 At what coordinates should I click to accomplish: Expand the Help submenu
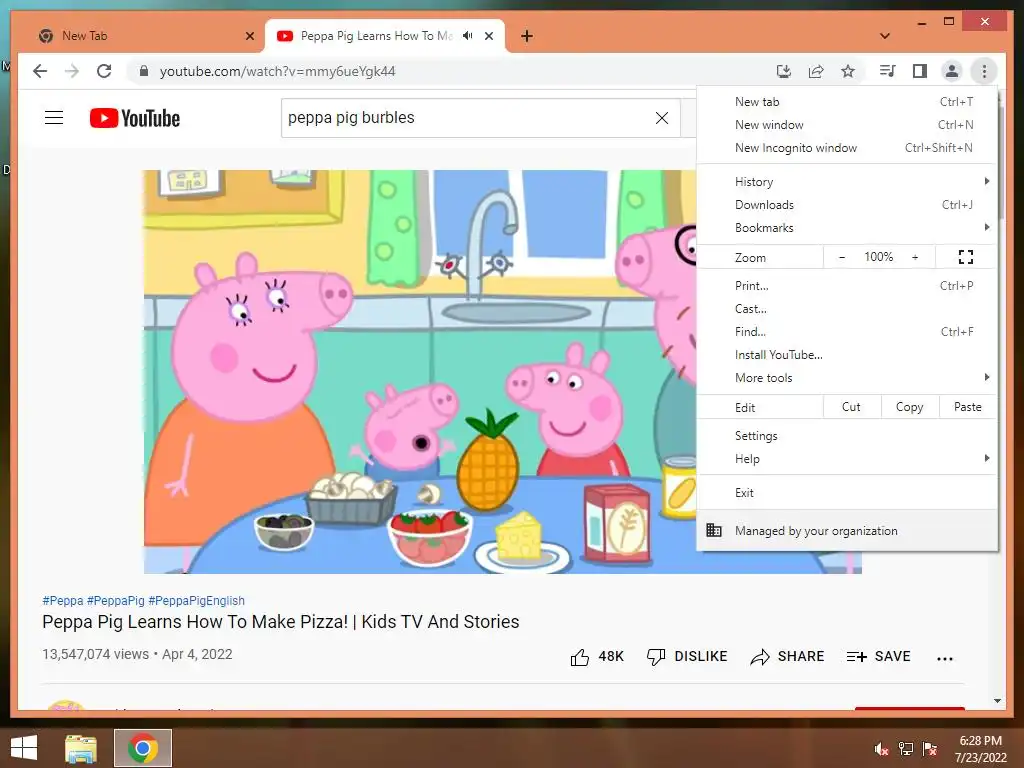pos(847,458)
